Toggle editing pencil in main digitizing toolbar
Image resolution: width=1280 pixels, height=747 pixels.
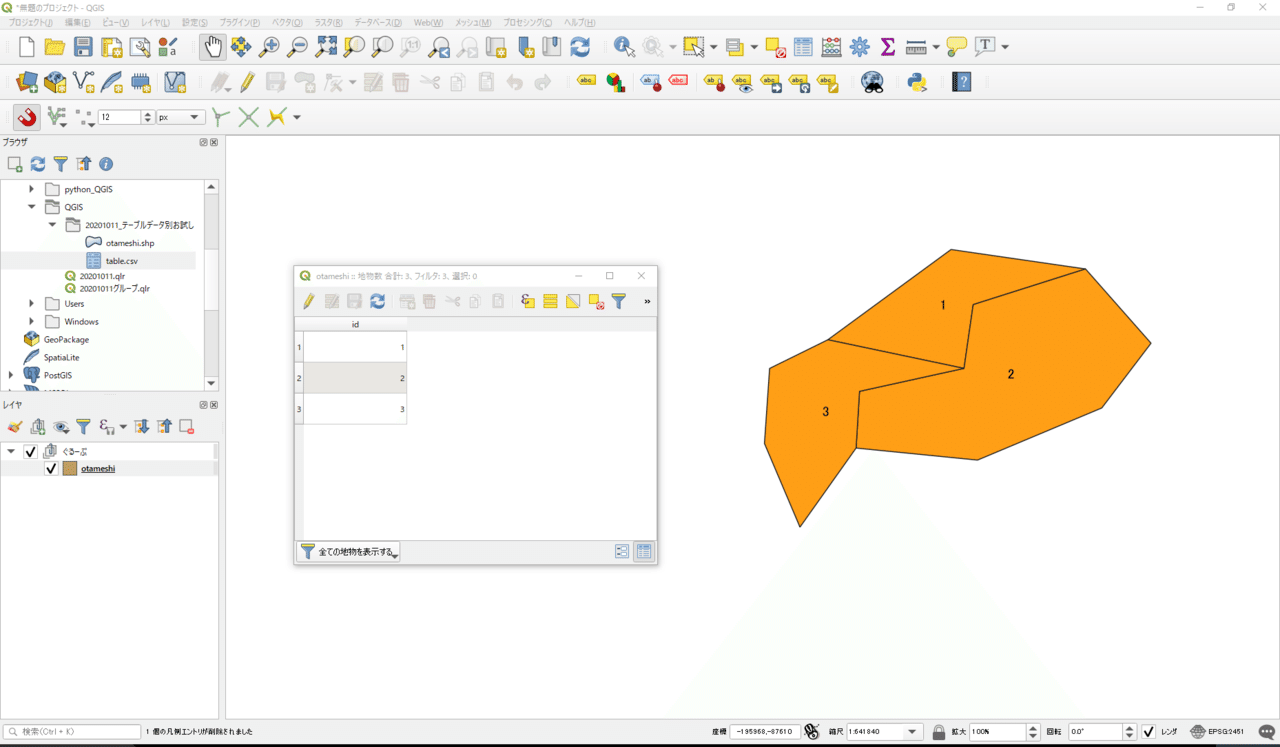coord(247,82)
